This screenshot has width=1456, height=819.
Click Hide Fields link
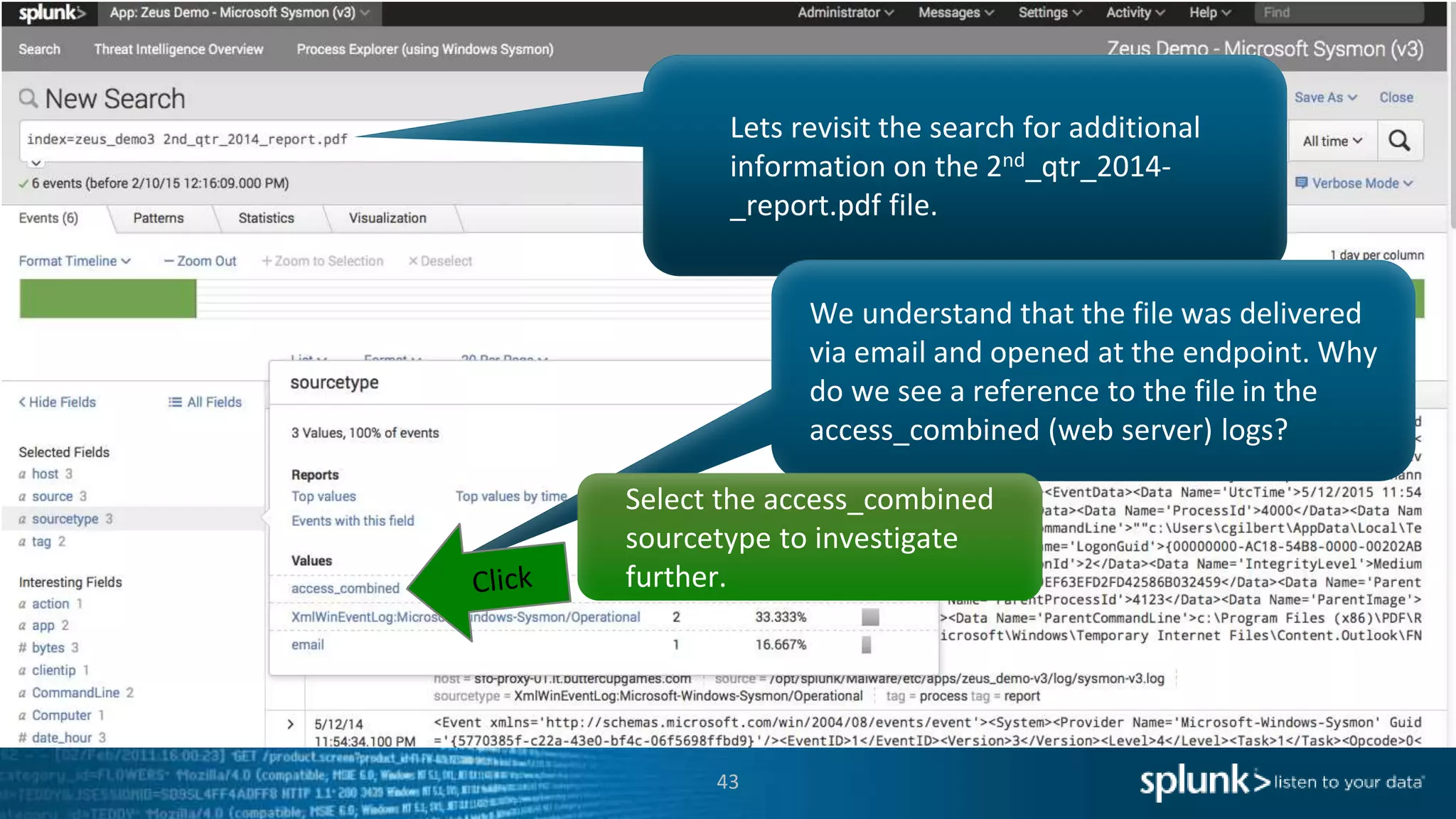click(57, 402)
